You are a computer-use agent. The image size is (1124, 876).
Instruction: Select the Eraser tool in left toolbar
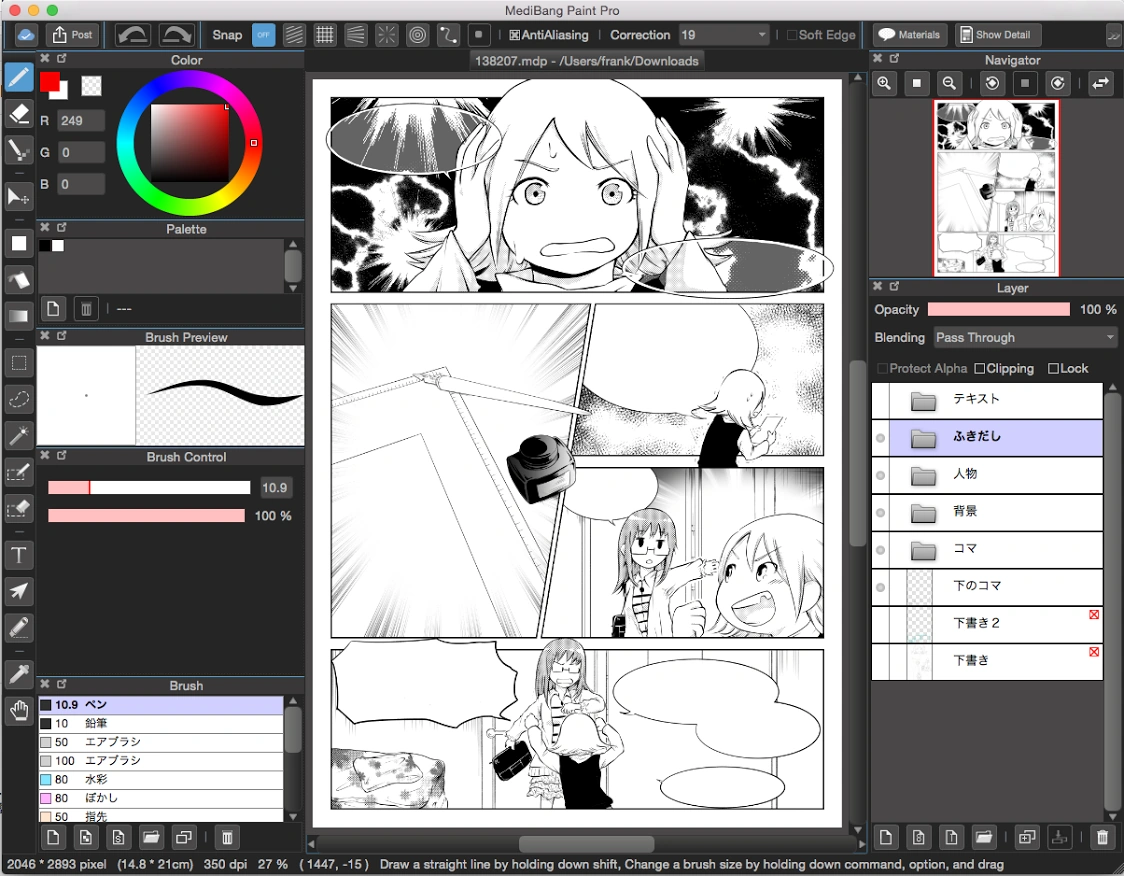coord(19,113)
